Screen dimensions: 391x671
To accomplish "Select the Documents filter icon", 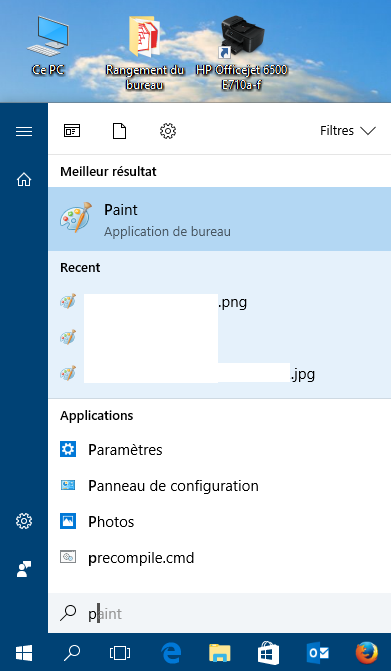I will click(119, 131).
